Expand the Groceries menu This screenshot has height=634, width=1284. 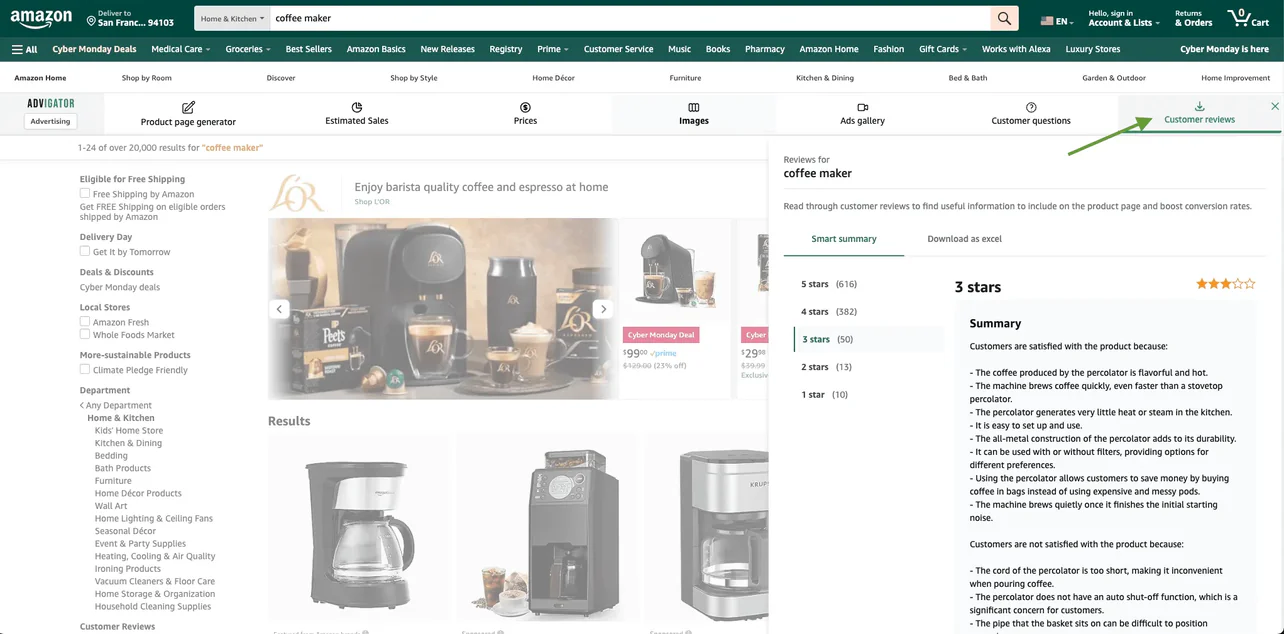248,49
